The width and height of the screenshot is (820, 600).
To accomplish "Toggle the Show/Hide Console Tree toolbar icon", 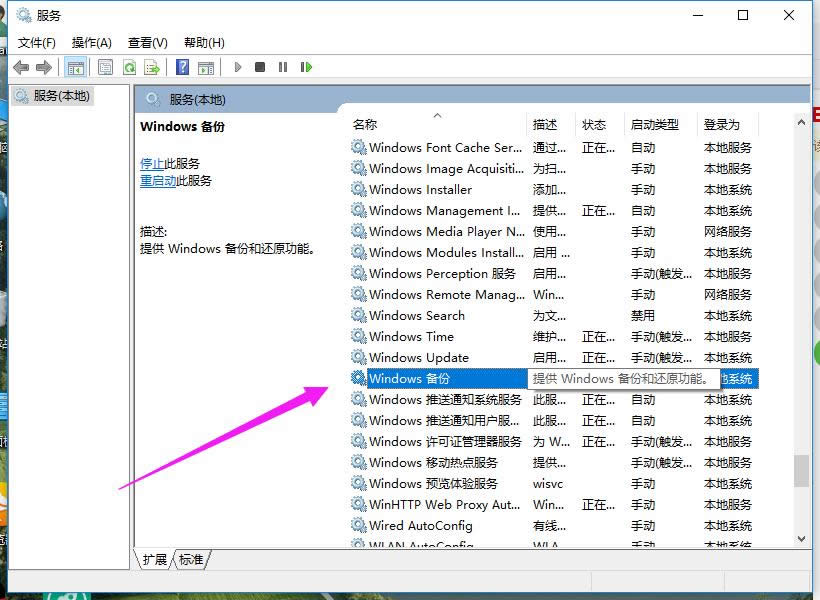I will pos(76,66).
